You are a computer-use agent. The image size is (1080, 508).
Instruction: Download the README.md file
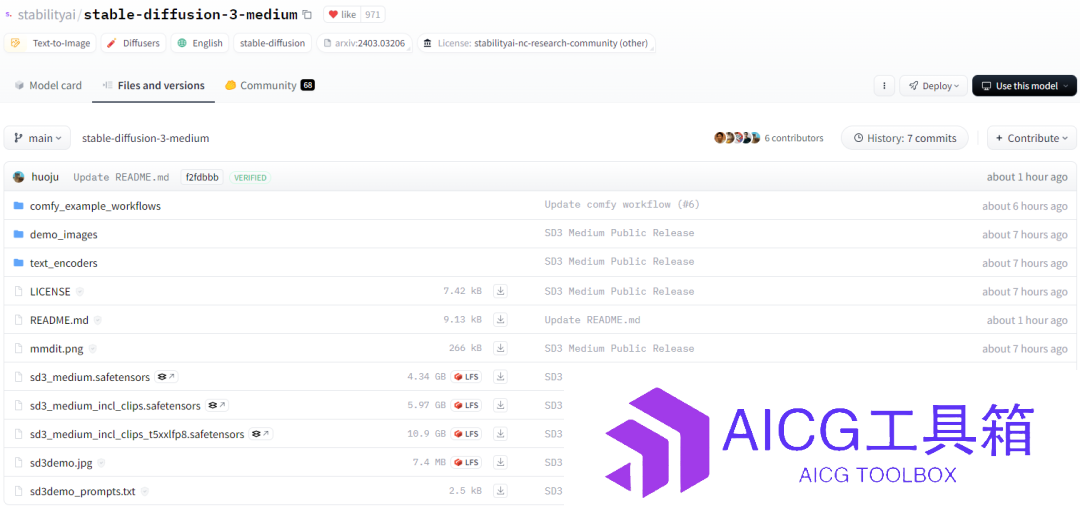click(x=501, y=320)
